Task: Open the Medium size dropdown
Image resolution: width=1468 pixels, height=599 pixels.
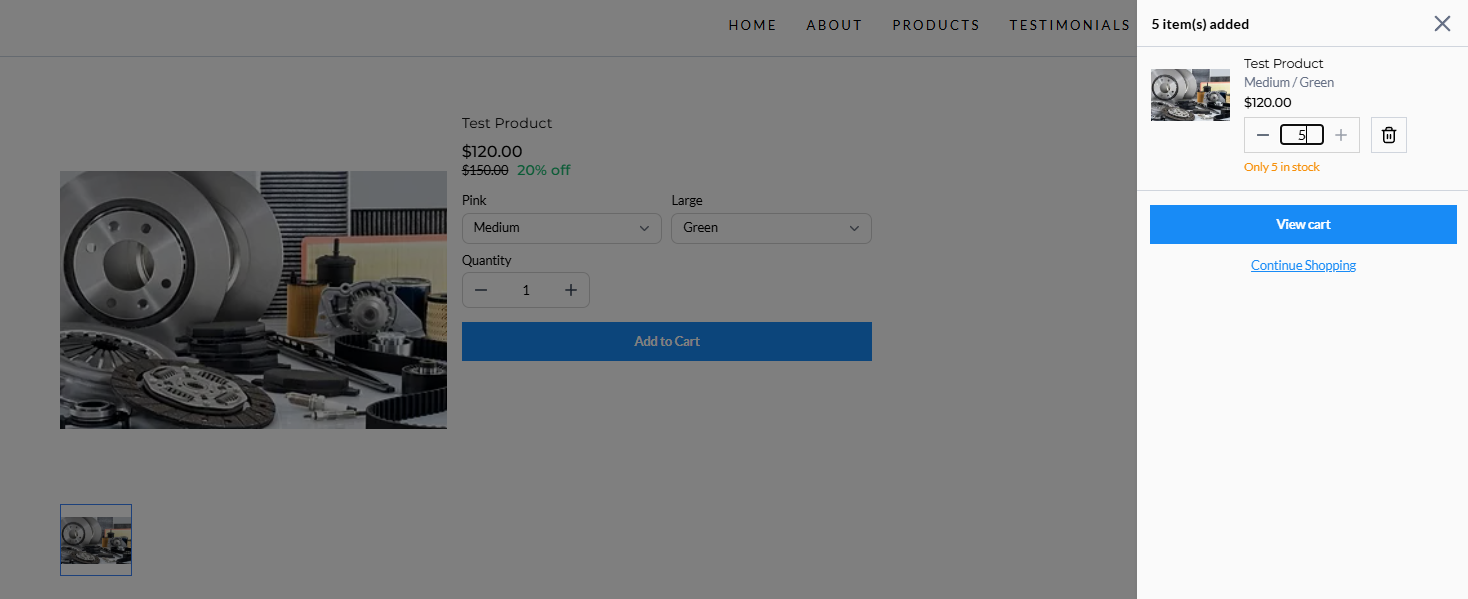Action: click(562, 228)
